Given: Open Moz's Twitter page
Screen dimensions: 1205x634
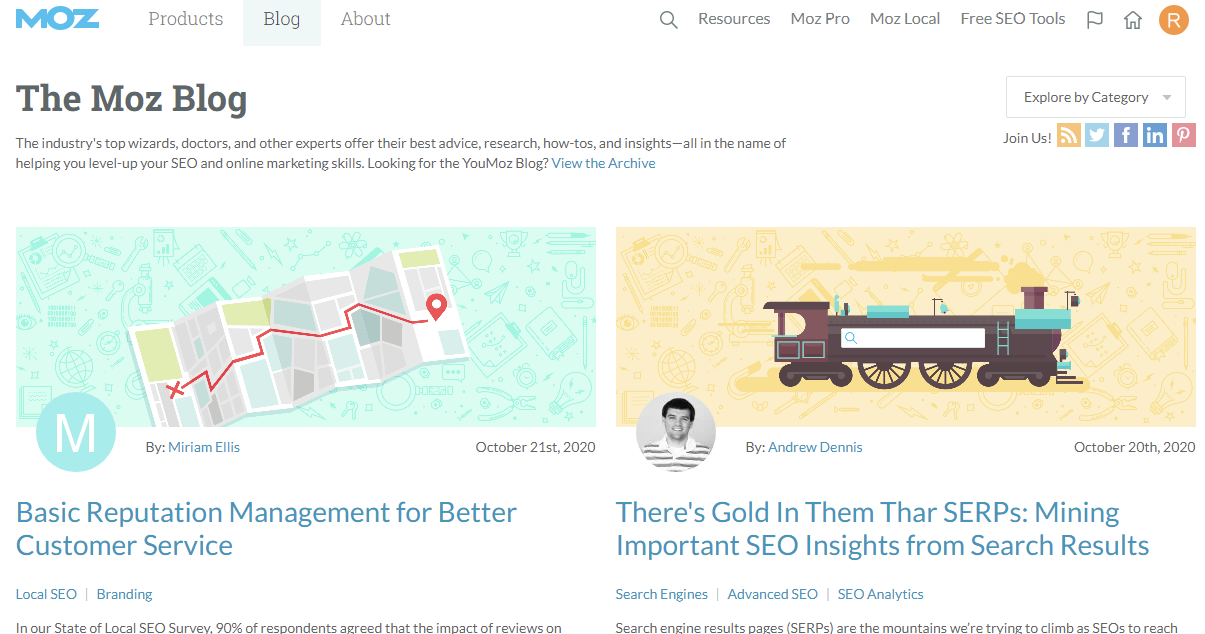Looking at the screenshot, I should coord(1097,134).
